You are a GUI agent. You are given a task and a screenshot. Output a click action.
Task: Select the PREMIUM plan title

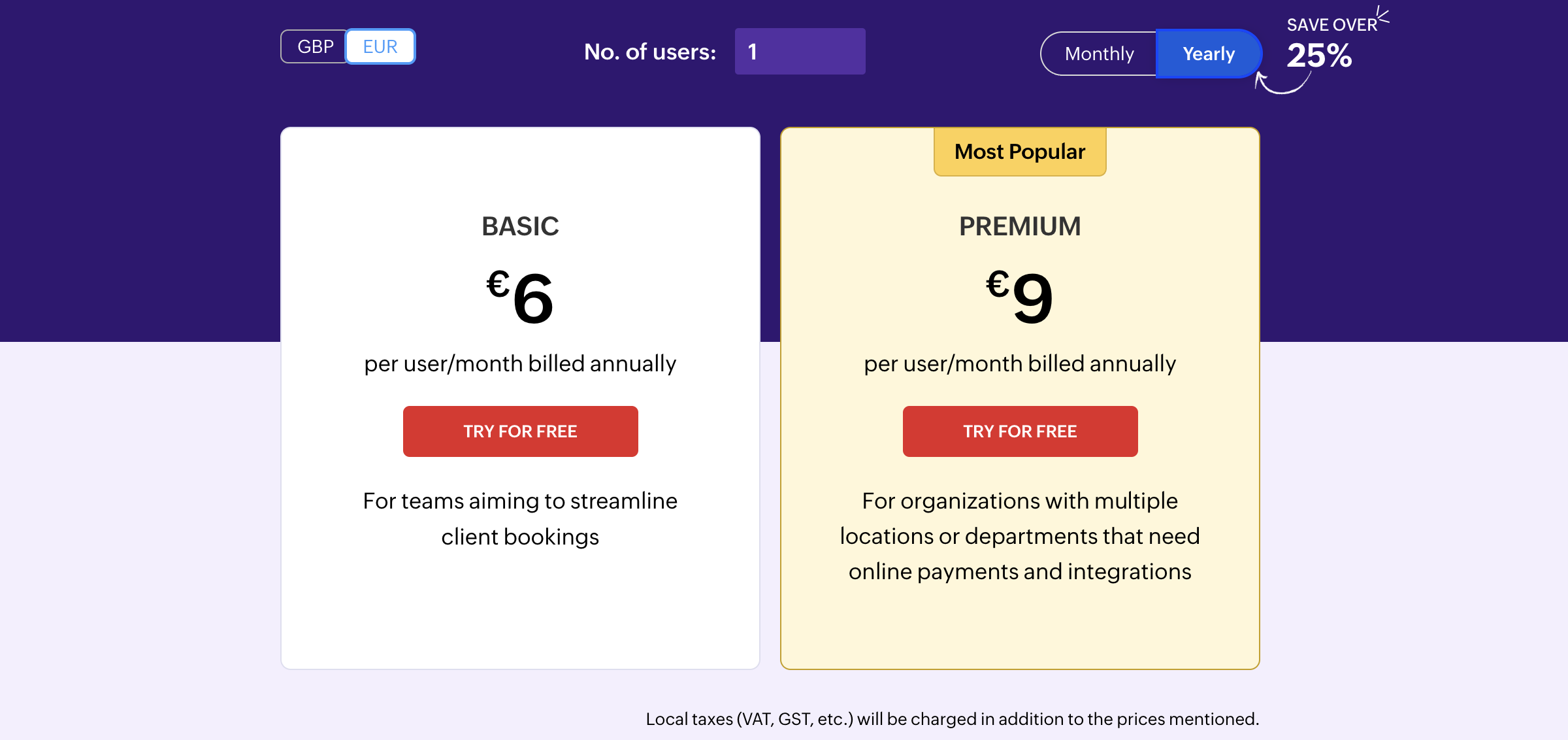[x=1019, y=226]
